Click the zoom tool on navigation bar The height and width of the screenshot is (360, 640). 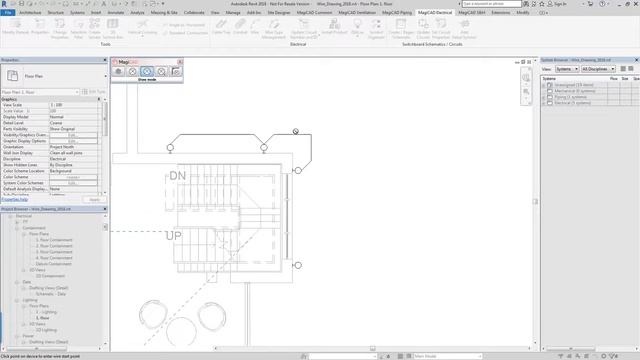coord(526,92)
